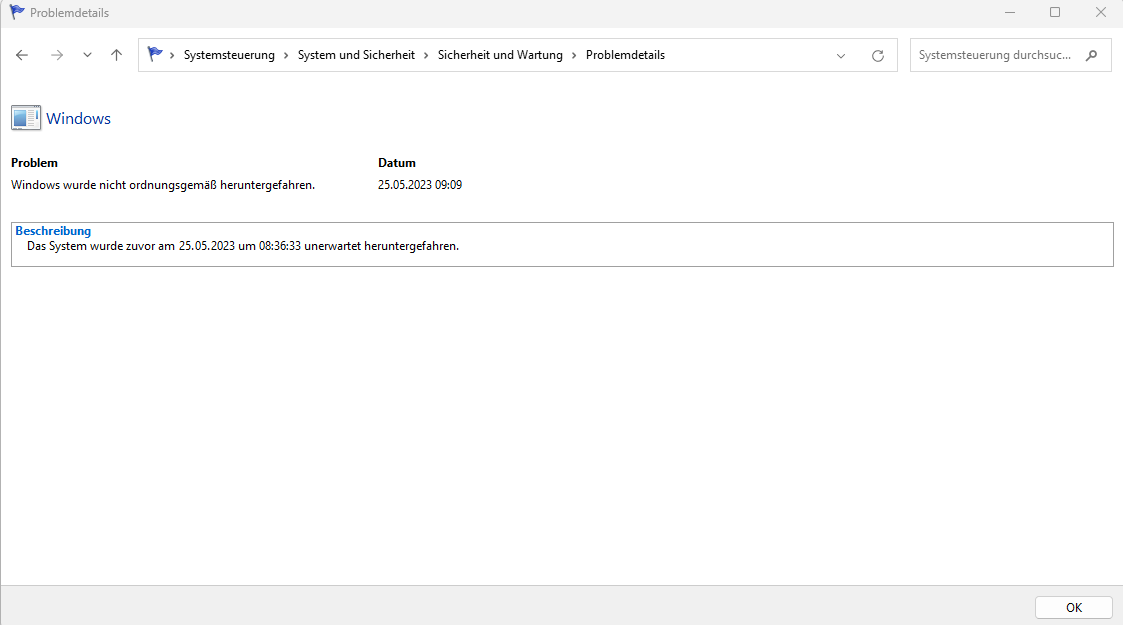Expand chevron before Systemsteuerung breadcrumb

click(172, 55)
